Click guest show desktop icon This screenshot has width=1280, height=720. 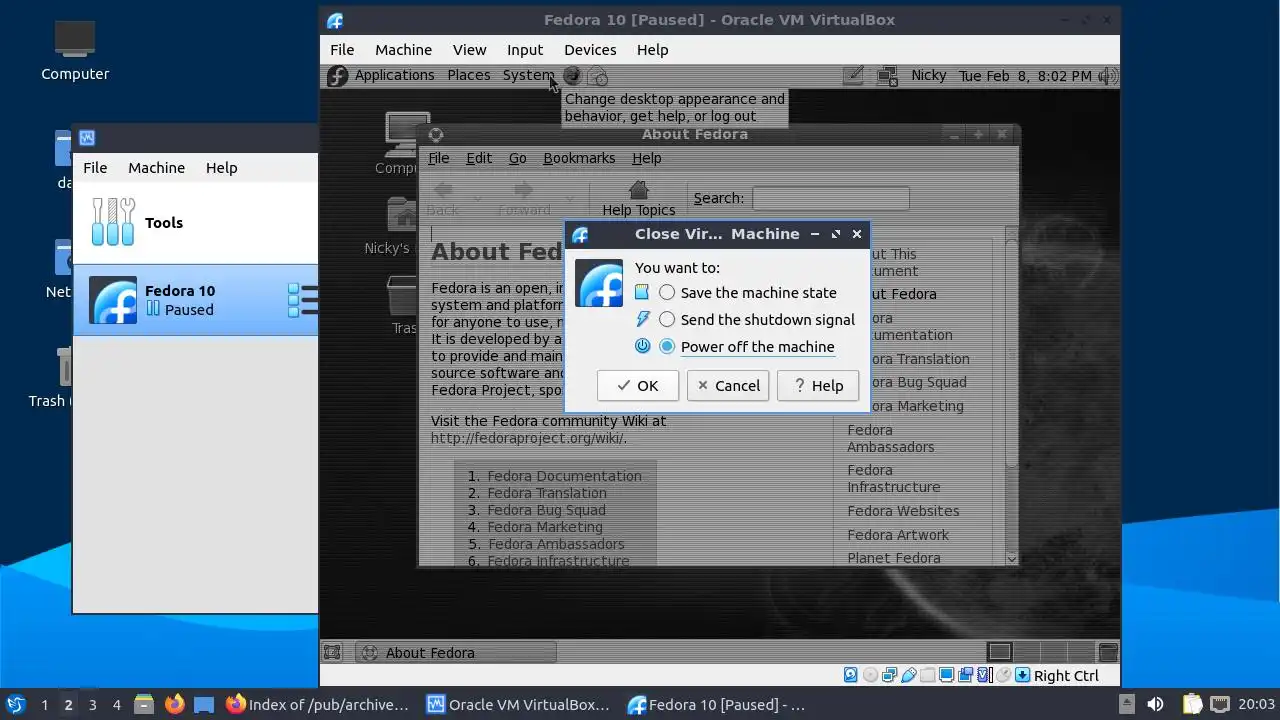pyautogui.click(x=333, y=653)
